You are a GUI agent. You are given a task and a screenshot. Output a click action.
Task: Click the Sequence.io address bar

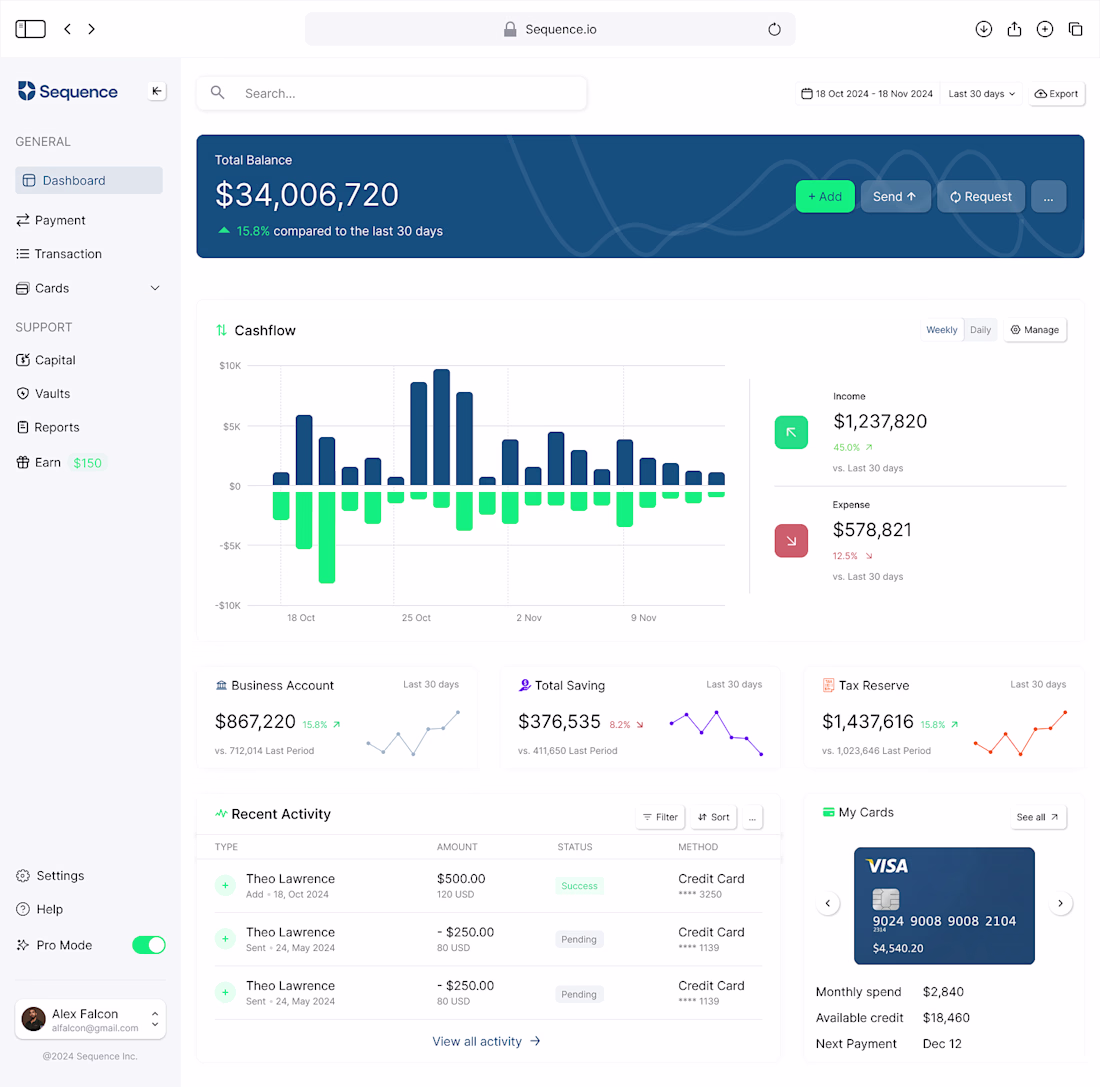[550, 29]
